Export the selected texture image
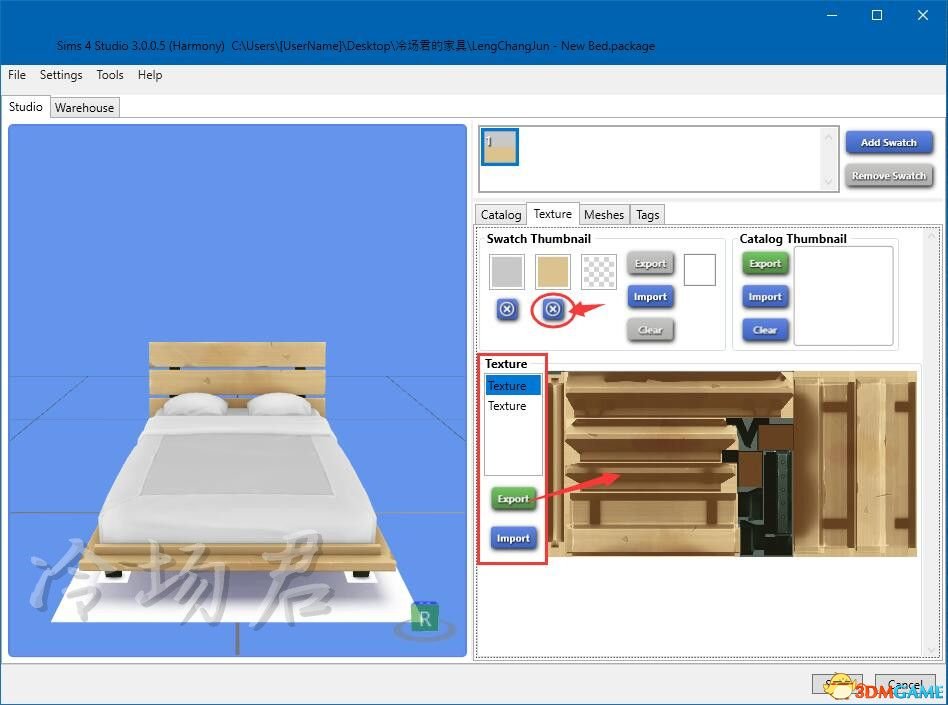This screenshot has height=705, width=948. click(x=513, y=499)
